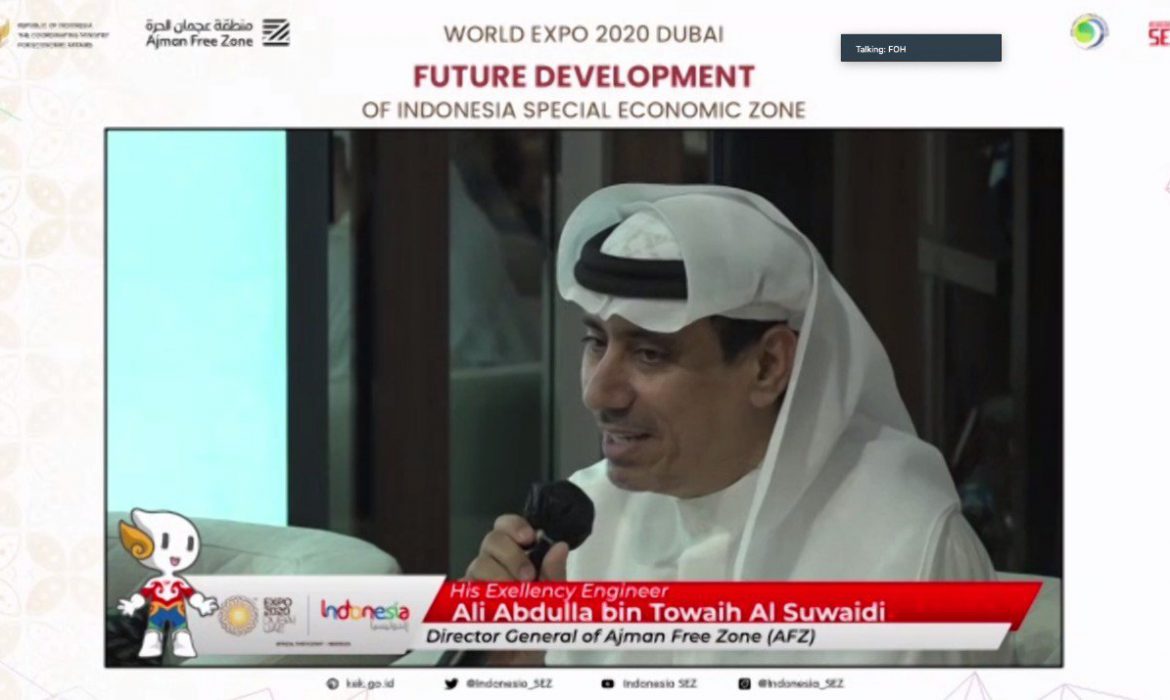
Task: Click the red SEZ logo at top right
Action: coord(1158,33)
